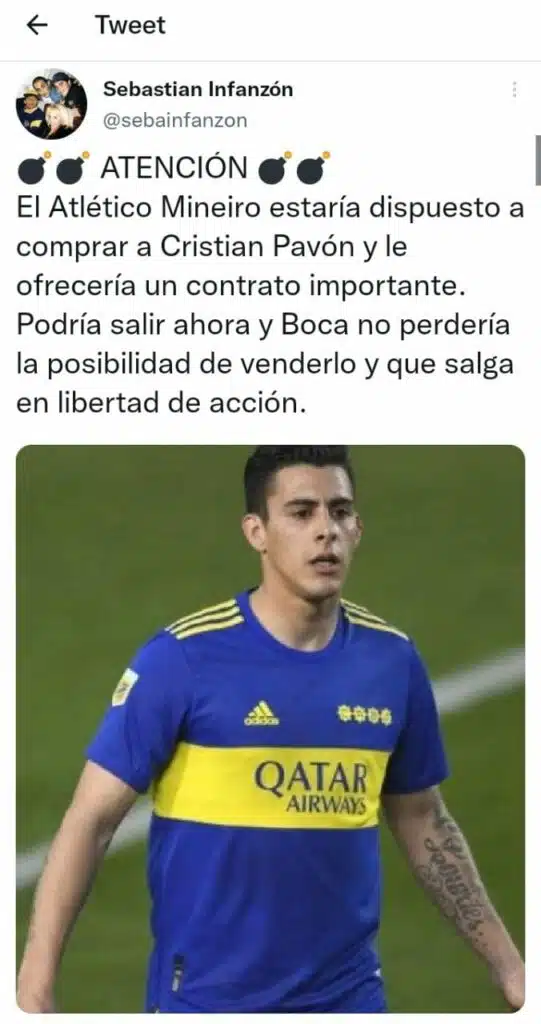541x1024 pixels.
Task: Open Sebastian Infanzón's profile picture
Action: (52, 104)
